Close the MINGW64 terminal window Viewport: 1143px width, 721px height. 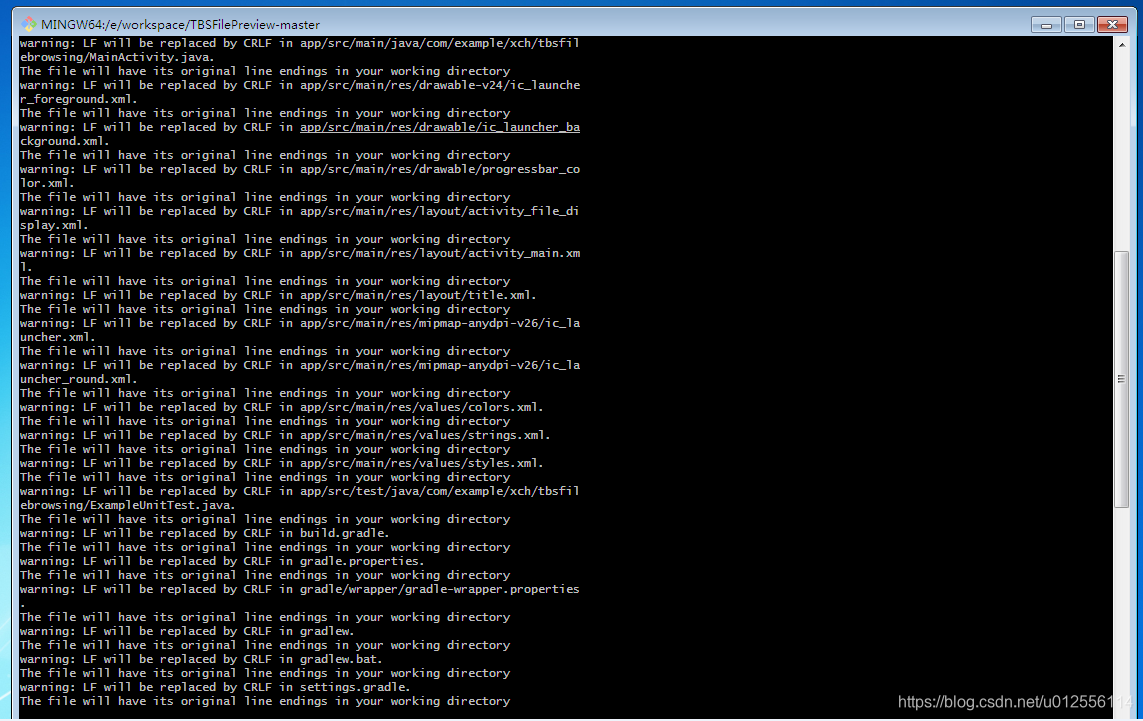click(x=1111, y=24)
